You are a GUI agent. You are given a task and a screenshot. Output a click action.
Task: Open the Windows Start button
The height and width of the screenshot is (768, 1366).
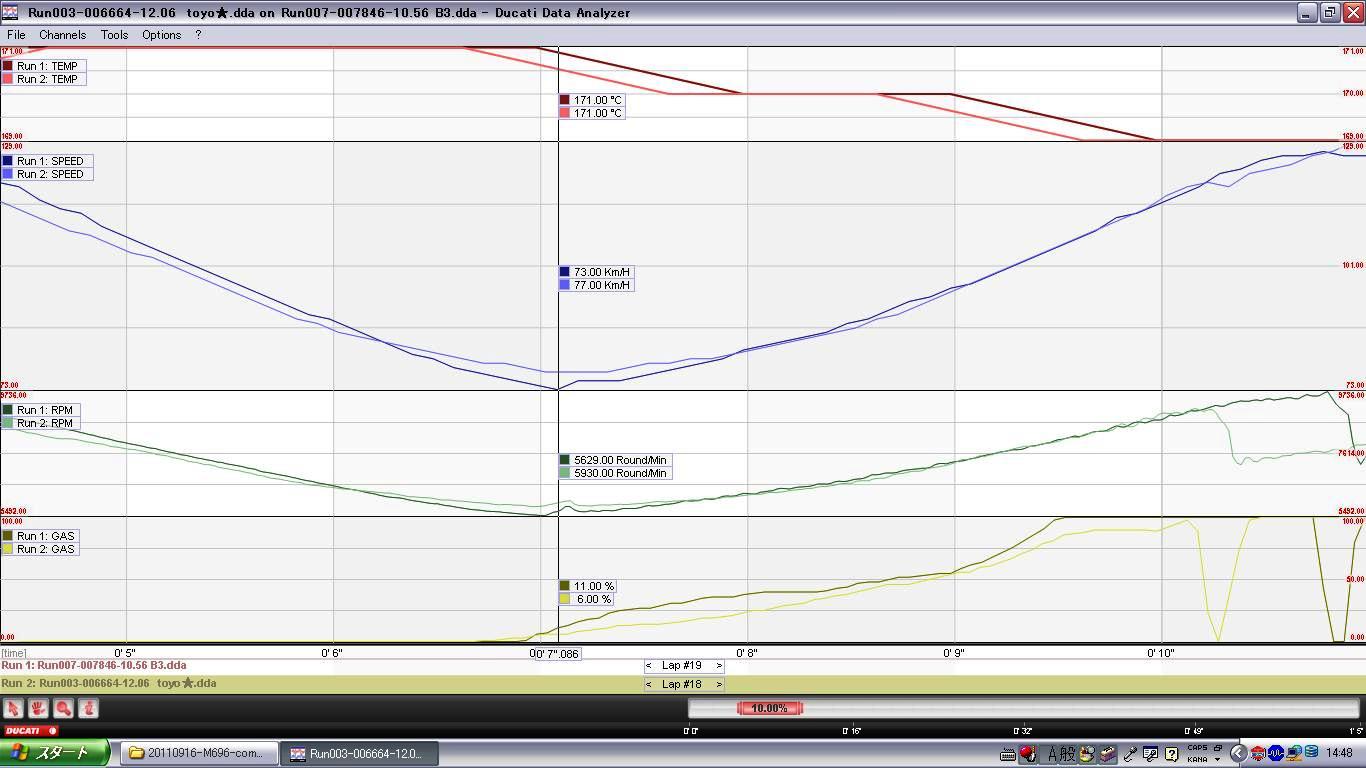(55, 753)
